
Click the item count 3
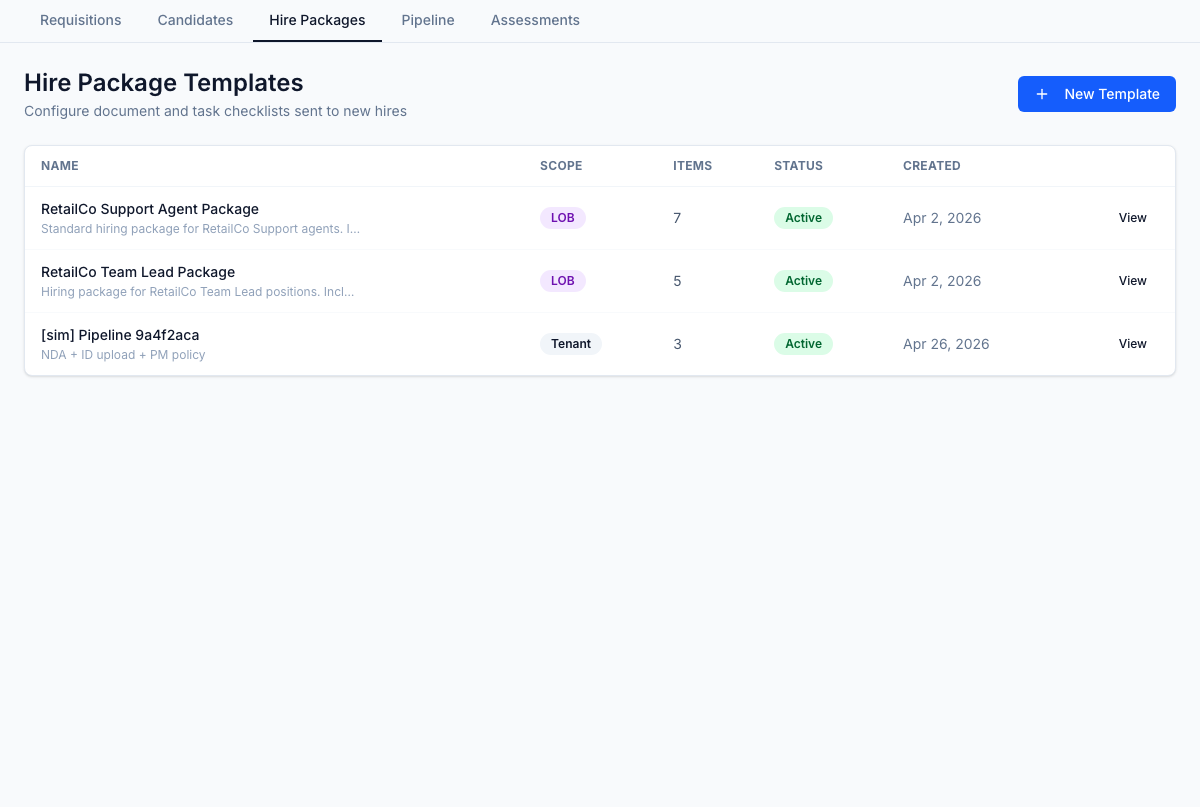click(x=677, y=344)
